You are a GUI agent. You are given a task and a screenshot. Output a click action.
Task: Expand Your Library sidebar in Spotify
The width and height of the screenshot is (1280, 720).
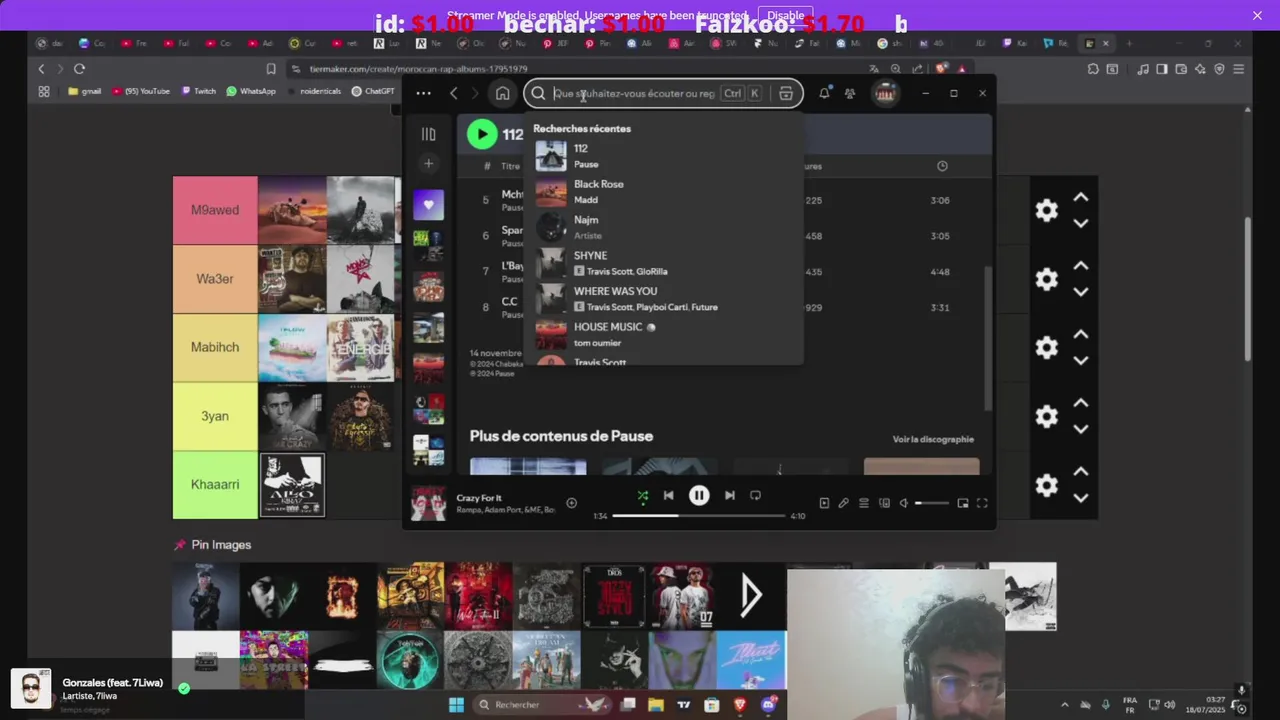point(428,134)
